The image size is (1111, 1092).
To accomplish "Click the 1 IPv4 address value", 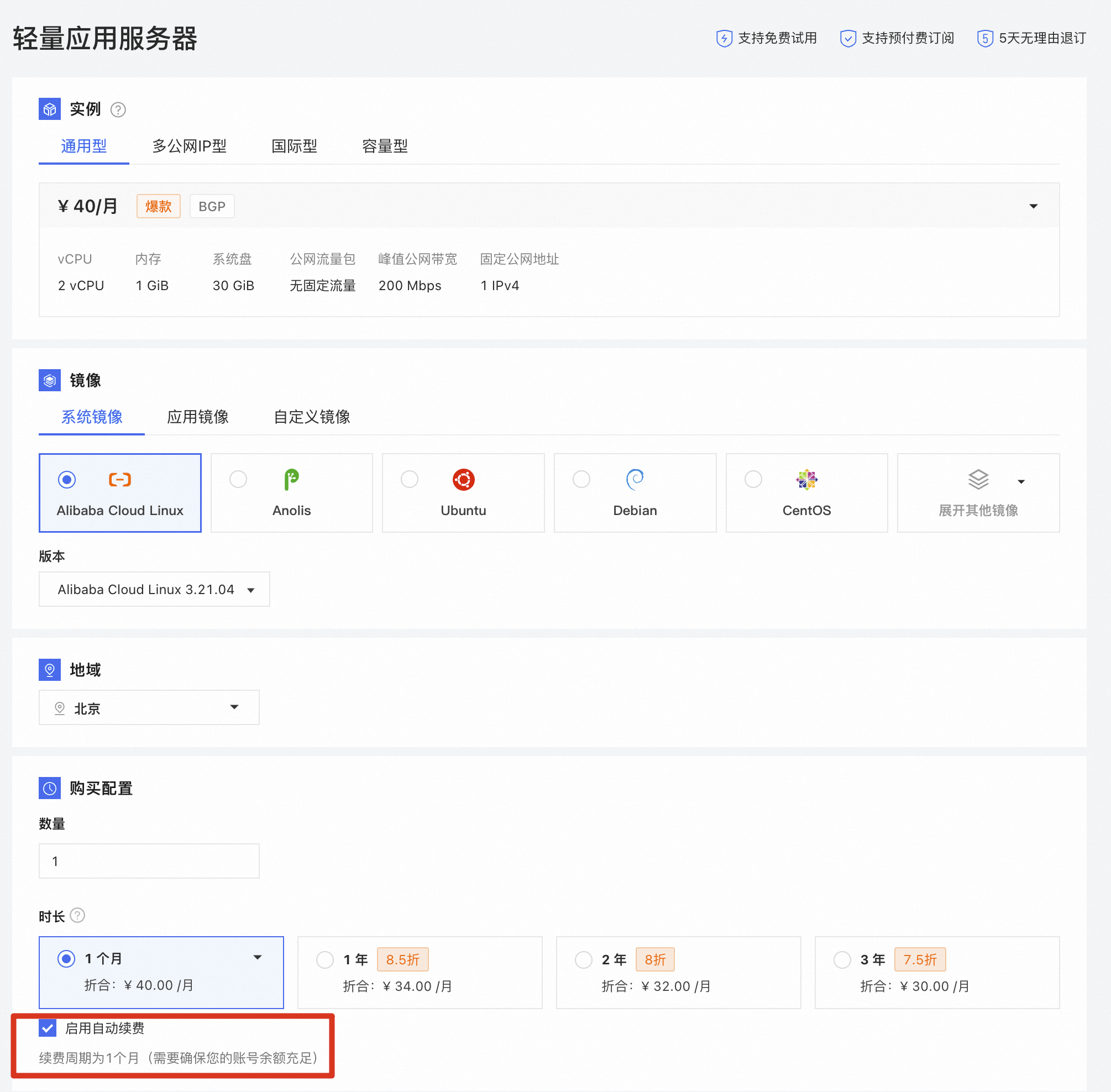I will click(x=500, y=286).
